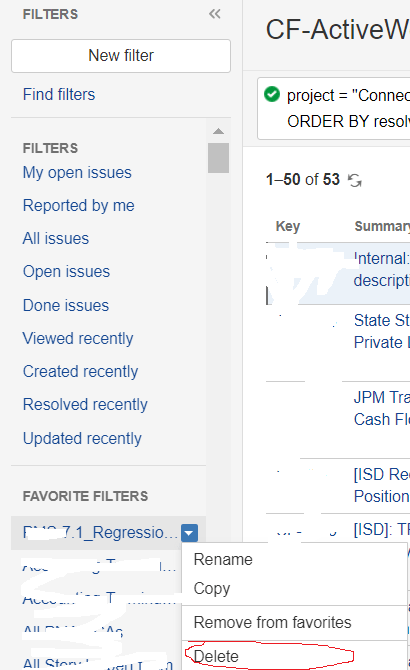Open the Created recently filter
The image size is (410, 670).
(80, 371)
